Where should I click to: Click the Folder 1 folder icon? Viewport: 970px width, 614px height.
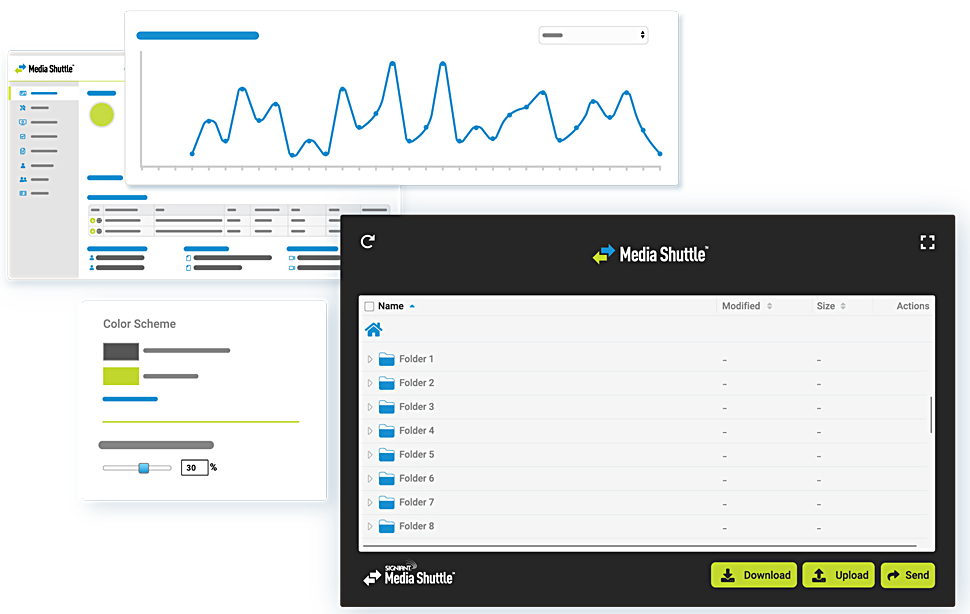click(x=387, y=359)
